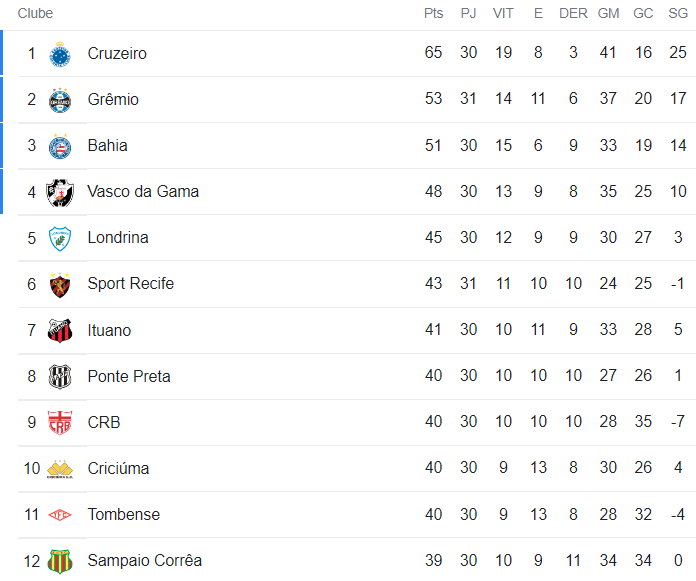Click the Bahia club crest icon
696x581 pixels.
[60, 146]
